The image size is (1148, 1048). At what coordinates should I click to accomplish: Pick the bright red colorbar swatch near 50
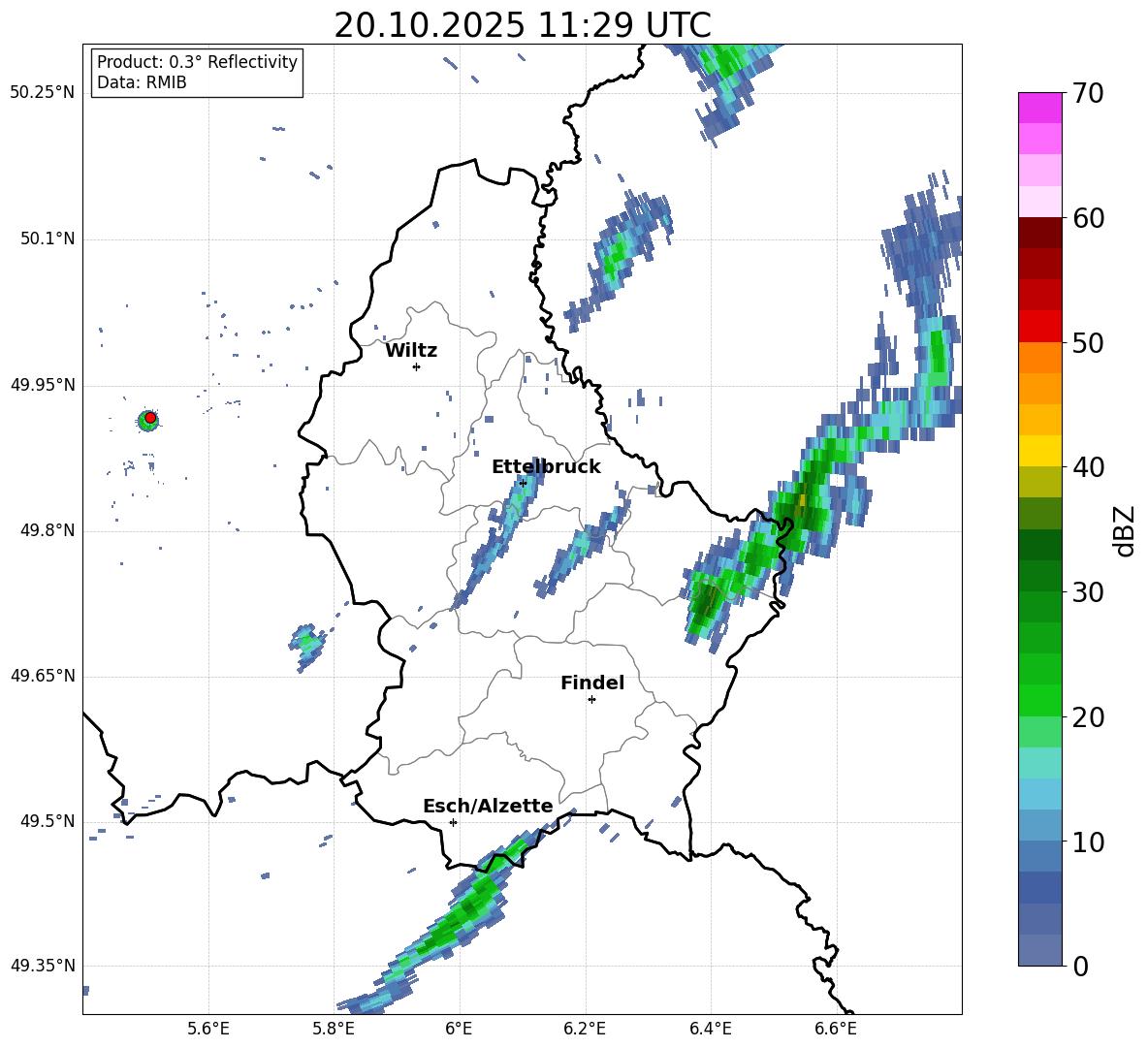[x=1039, y=327]
